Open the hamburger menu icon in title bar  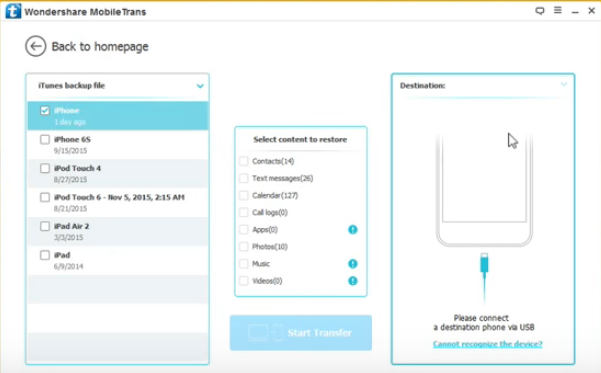558,10
